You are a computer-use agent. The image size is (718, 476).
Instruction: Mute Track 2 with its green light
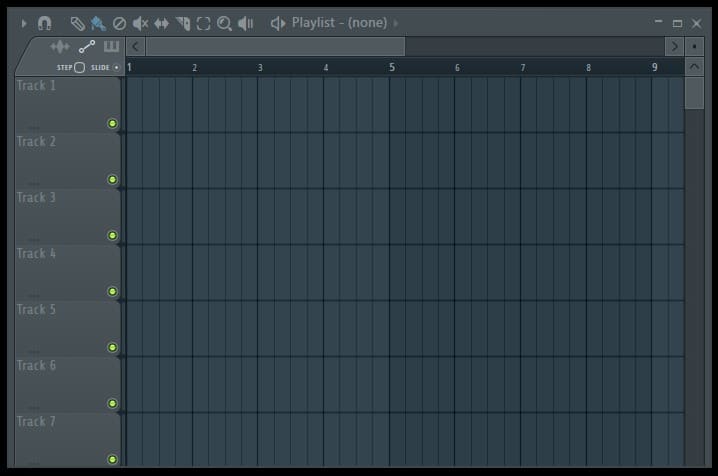[x=112, y=179]
